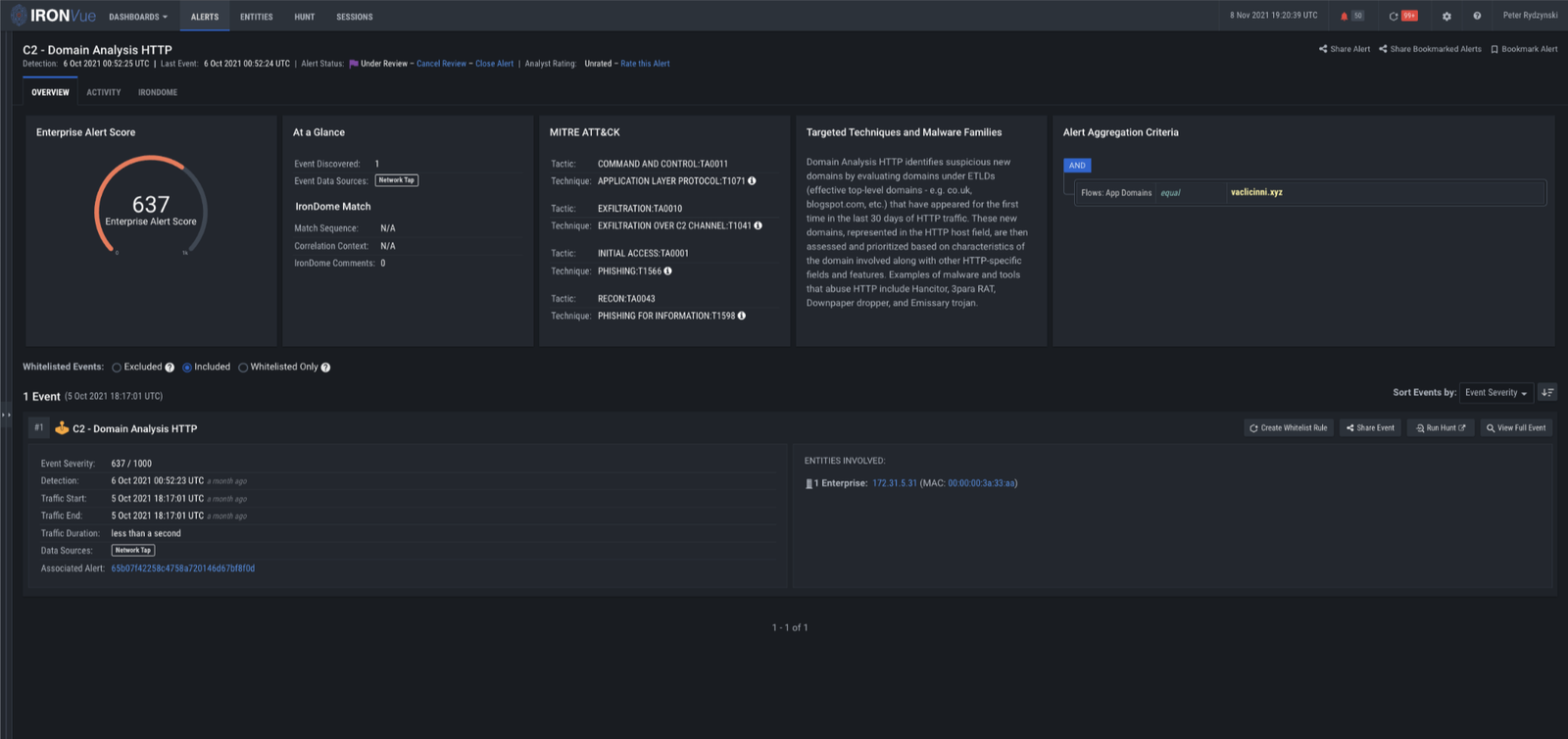Click the INITIAL ACCESS:TA0001 tactic text
Screen dimensions: 1568x739
(x=643, y=253)
